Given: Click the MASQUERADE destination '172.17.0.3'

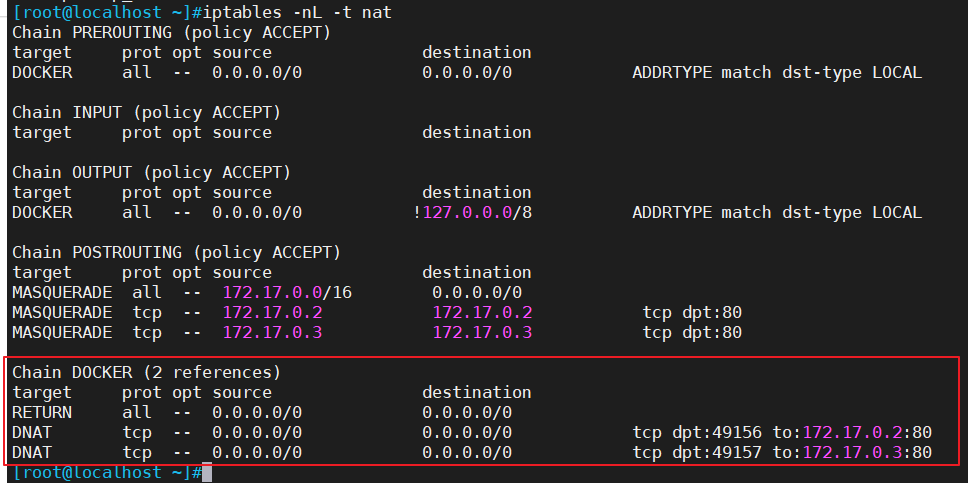Looking at the screenshot, I should 482,332.
